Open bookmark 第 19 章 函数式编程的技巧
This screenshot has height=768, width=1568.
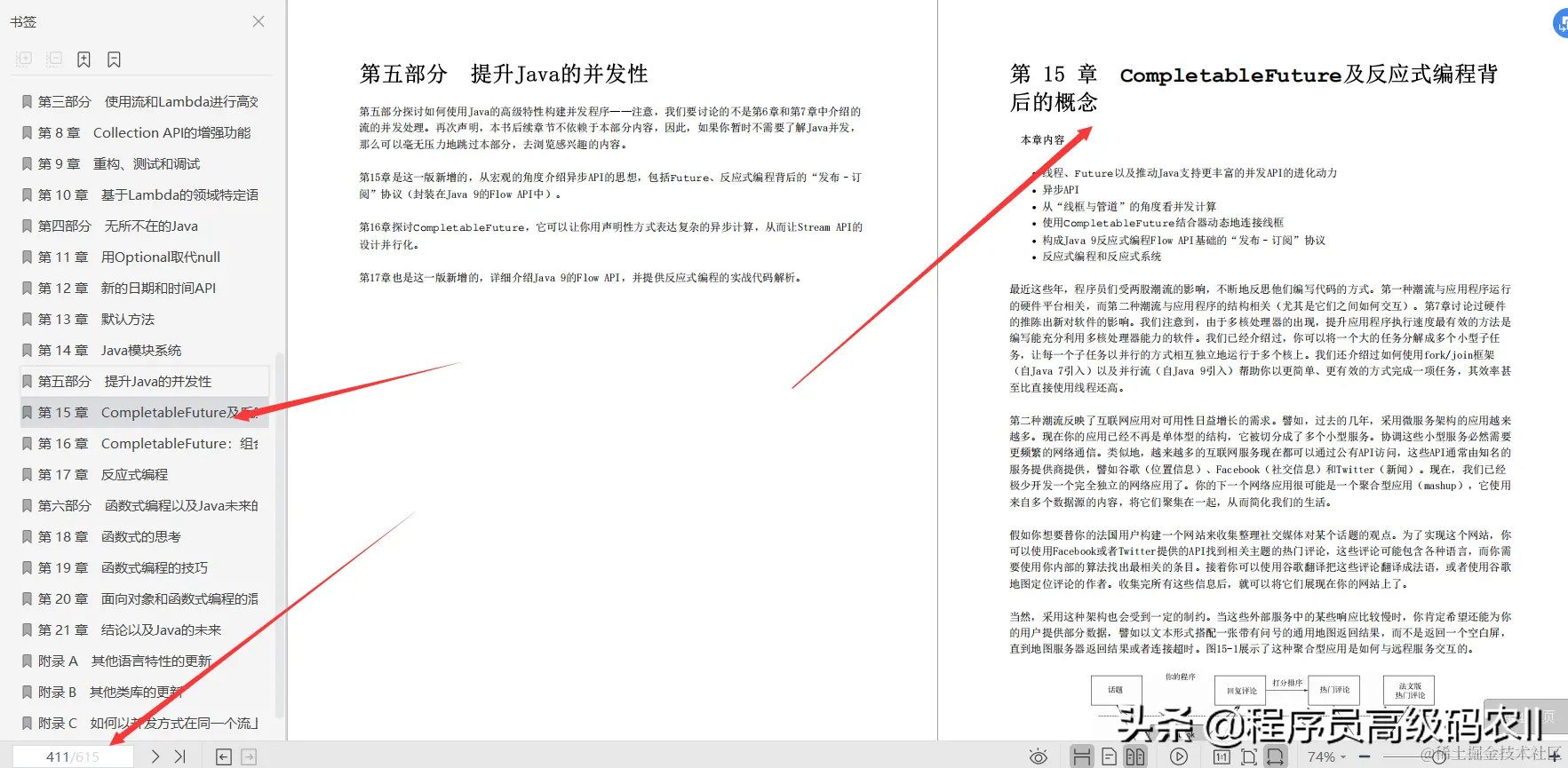point(145,567)
